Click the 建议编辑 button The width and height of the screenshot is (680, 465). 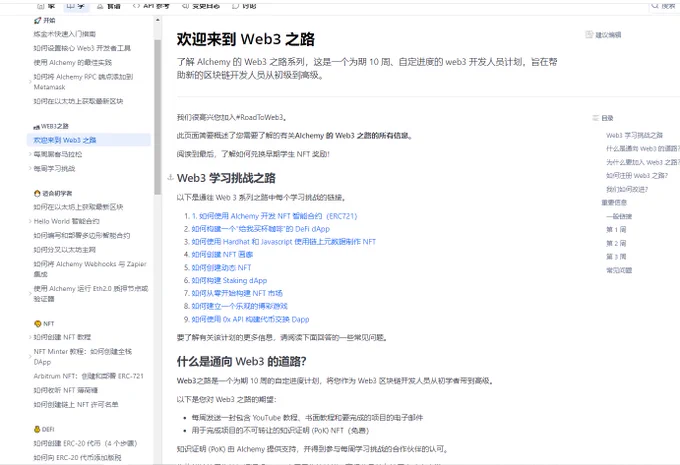point(603,35)
